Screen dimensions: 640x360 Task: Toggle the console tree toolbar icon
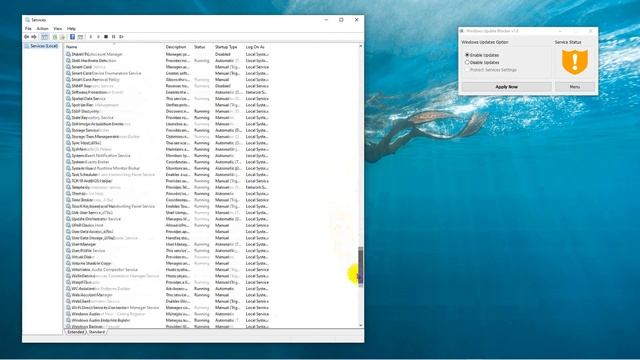[x=44, y=37]
